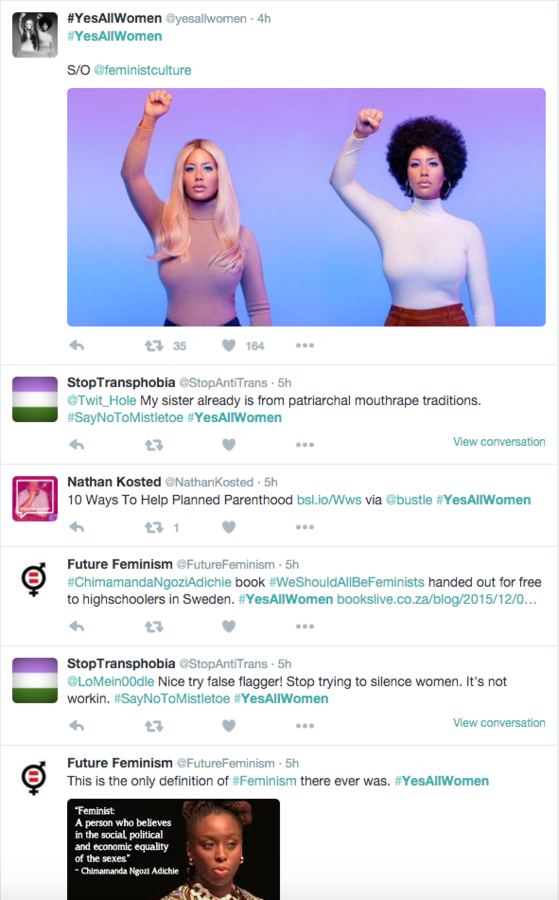
Task: Retweet the #YesAllWomen raised fists tweet
Action: [154, 346]
